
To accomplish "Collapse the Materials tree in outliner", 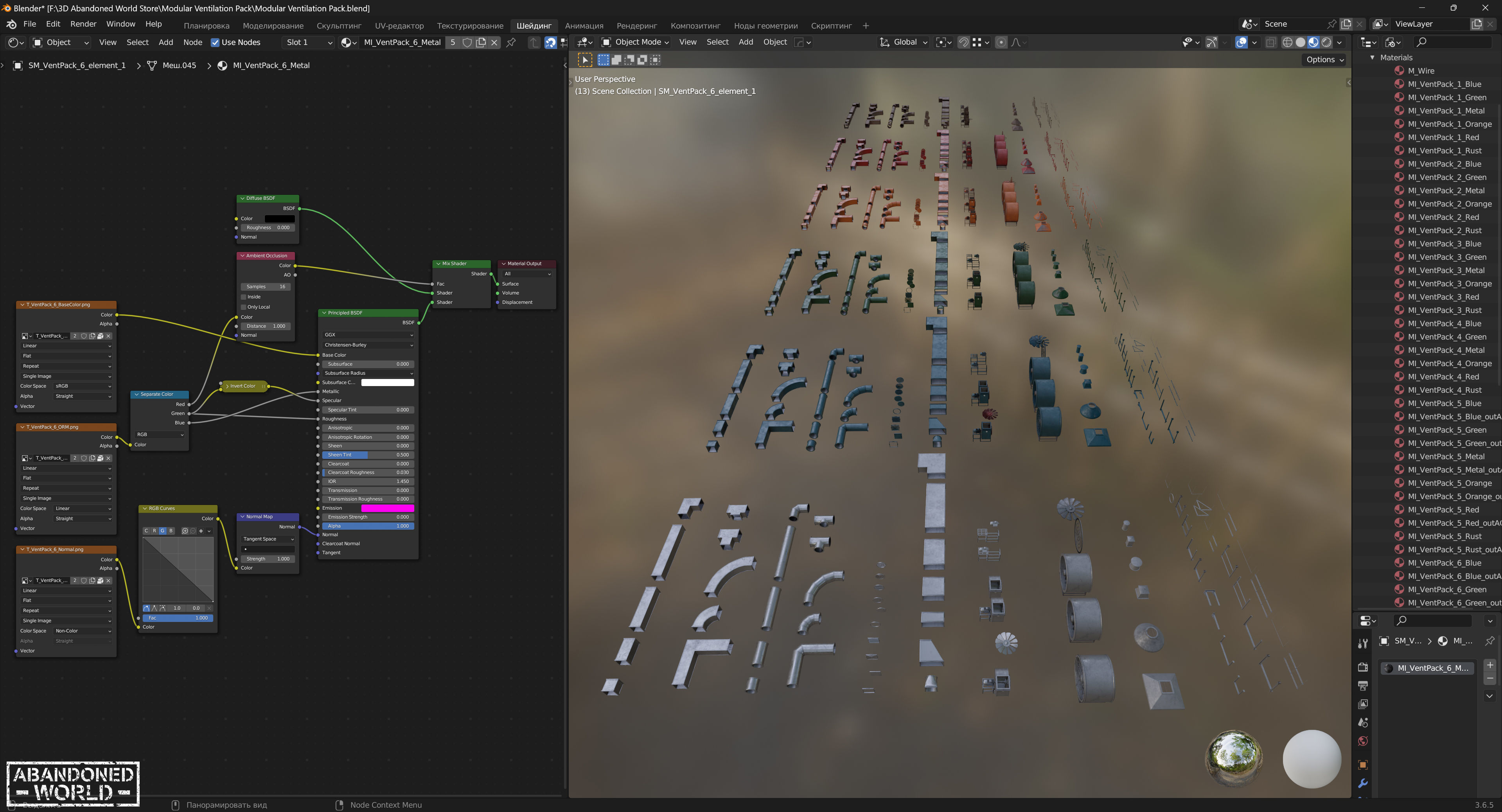I will [x=1372, y=57].
